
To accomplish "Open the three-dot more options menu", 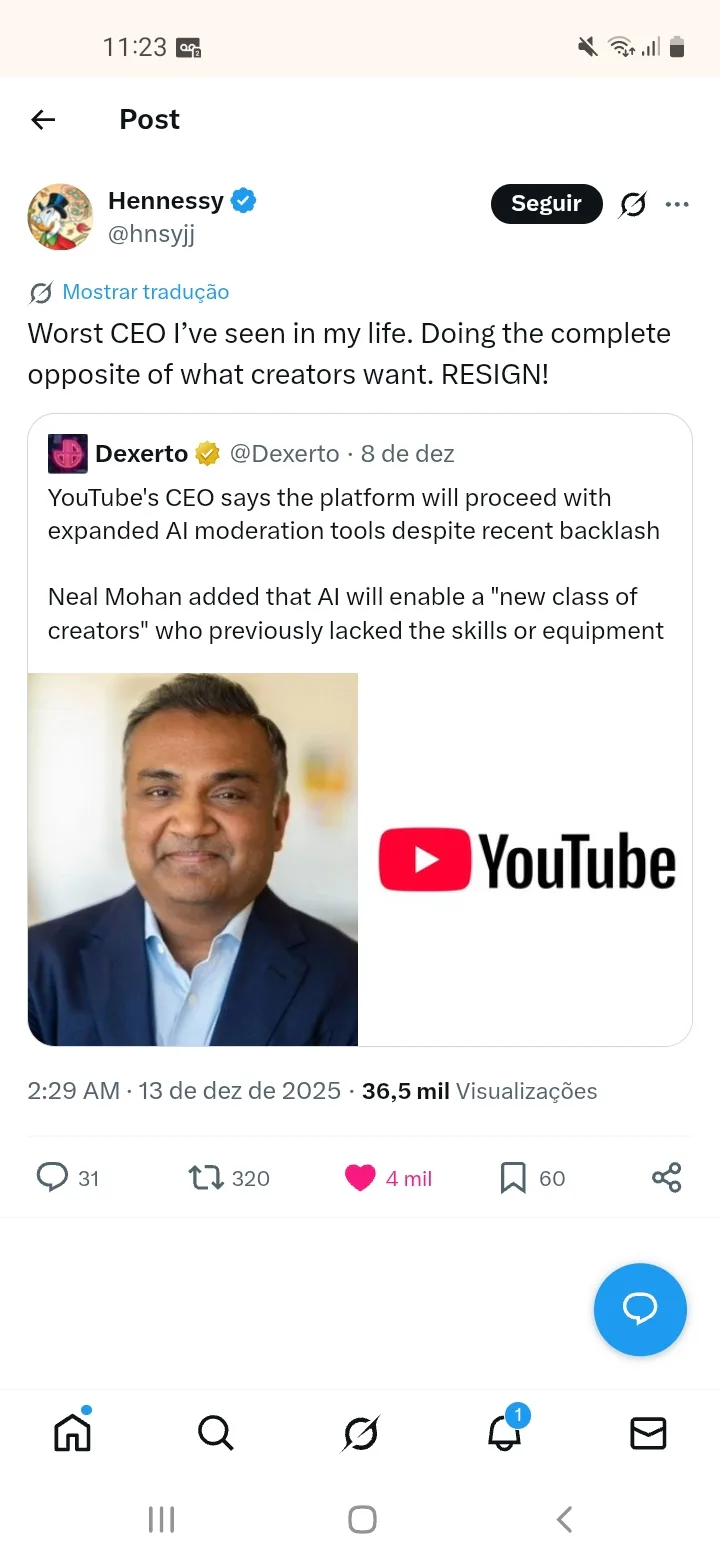I will (677, 205).
